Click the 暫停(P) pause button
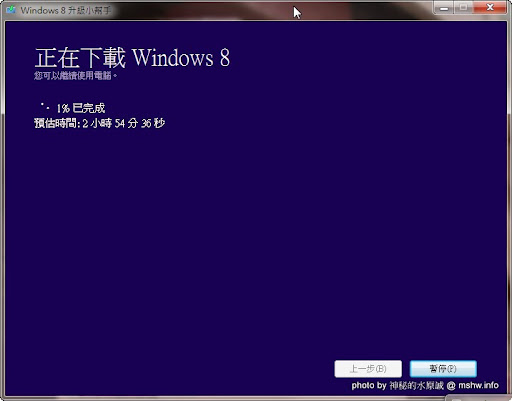 pos(443,369)
